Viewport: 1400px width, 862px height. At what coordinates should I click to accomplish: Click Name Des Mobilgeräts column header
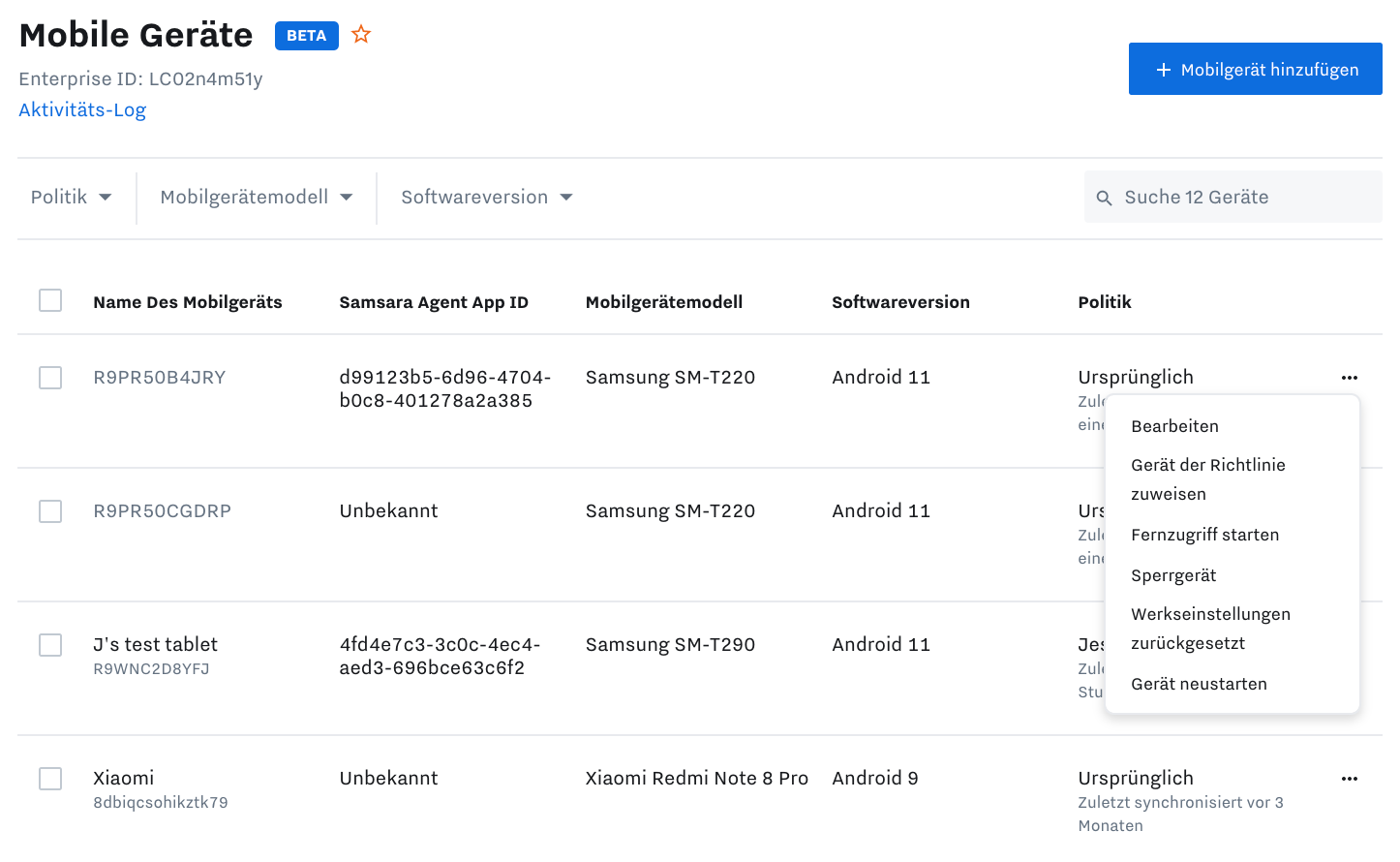tap(188, 302)
